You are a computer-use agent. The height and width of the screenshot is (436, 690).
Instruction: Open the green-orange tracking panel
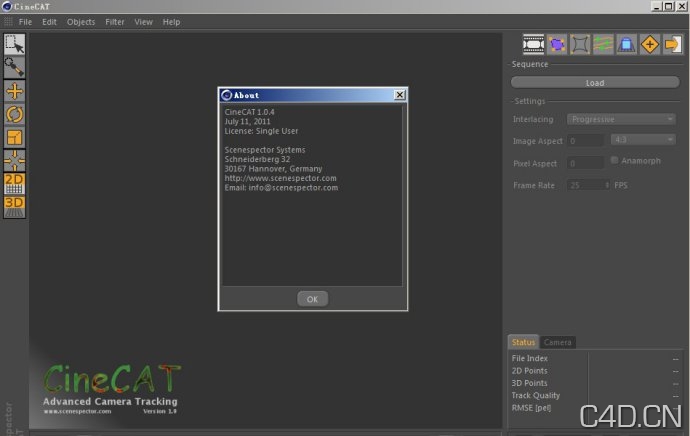603,44
